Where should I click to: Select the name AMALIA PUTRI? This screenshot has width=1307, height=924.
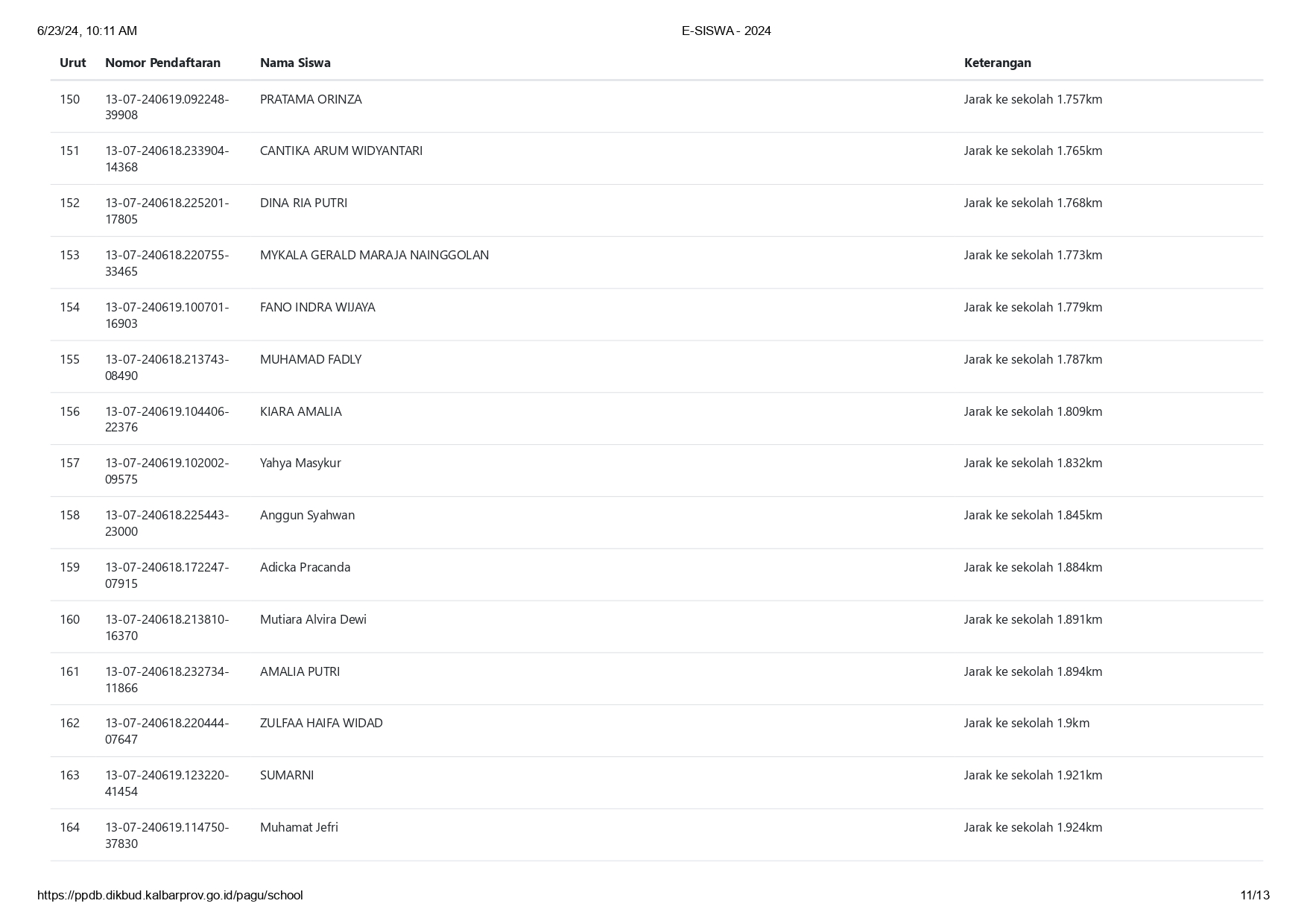tap(300, 671)
